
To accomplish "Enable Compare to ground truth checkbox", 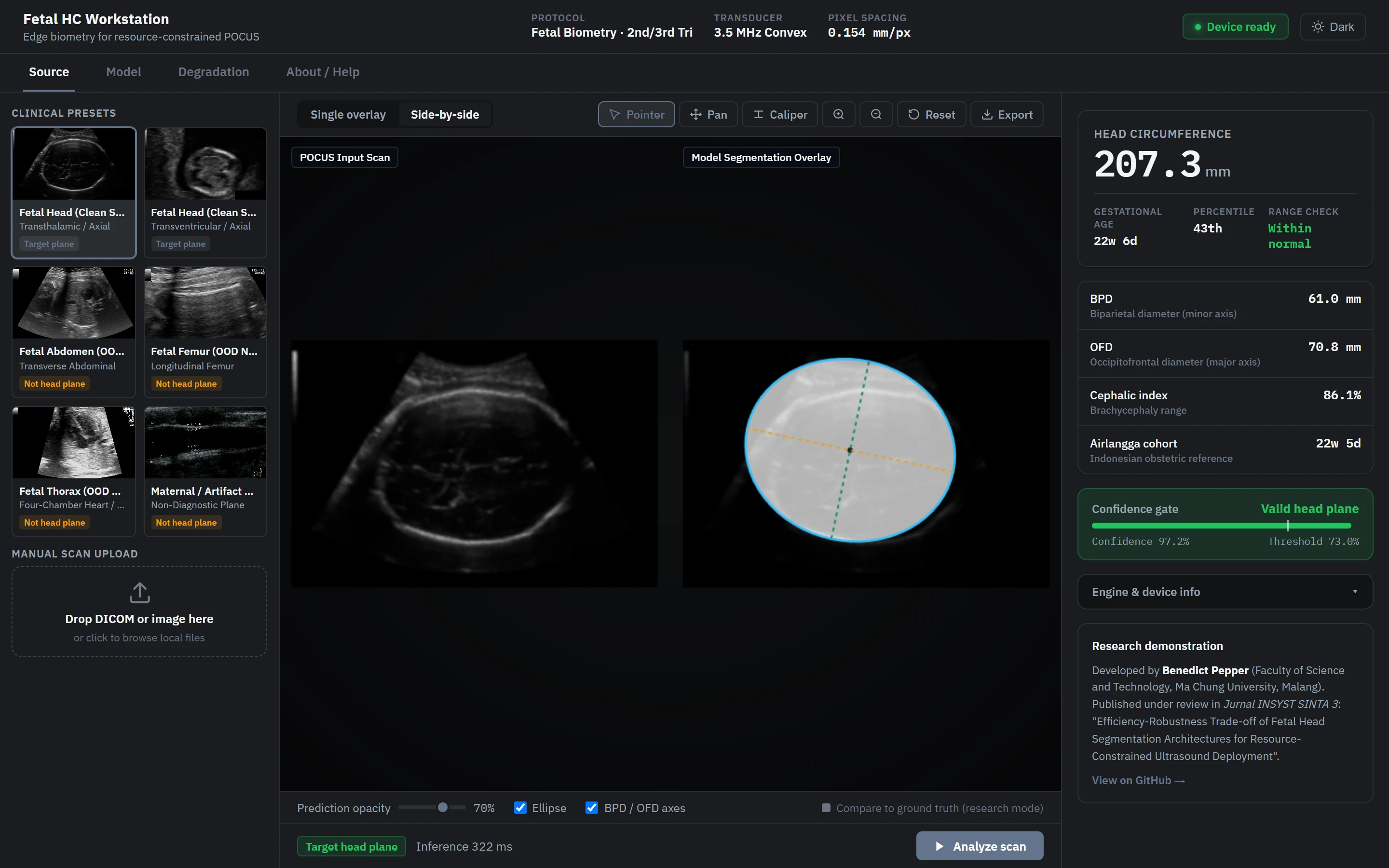I will [x=826, y=808].
